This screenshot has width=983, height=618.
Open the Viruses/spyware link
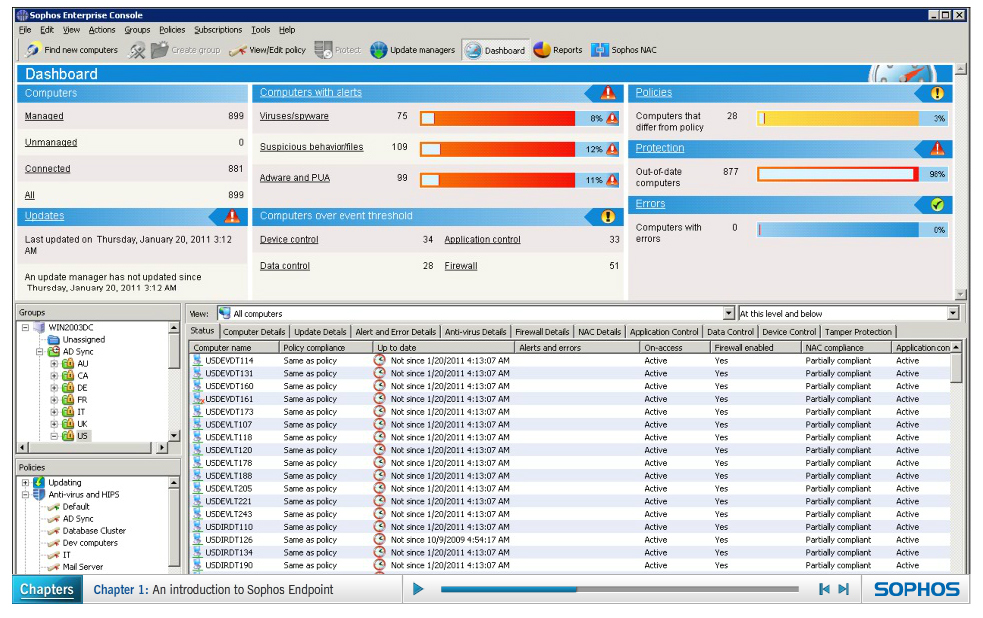coord(294,116)
